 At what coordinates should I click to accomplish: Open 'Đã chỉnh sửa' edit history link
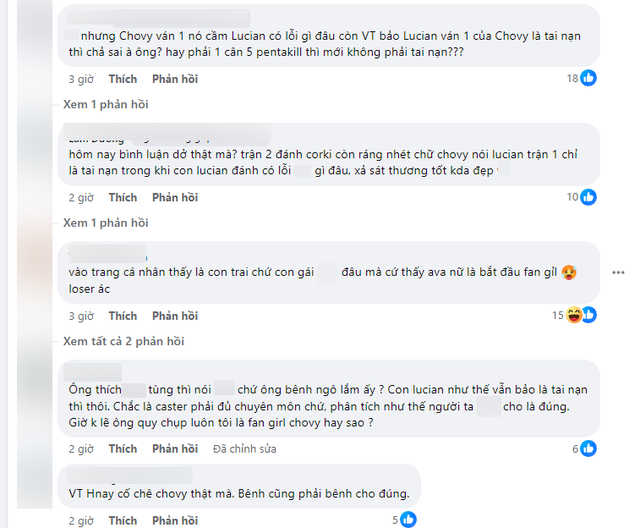click(243, 449)
